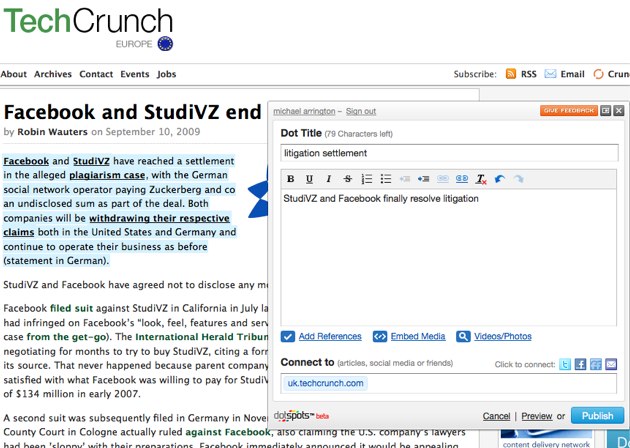Screen dimensions: 630x448
Task: Click the Add References link
Action: tap(330, 336)
